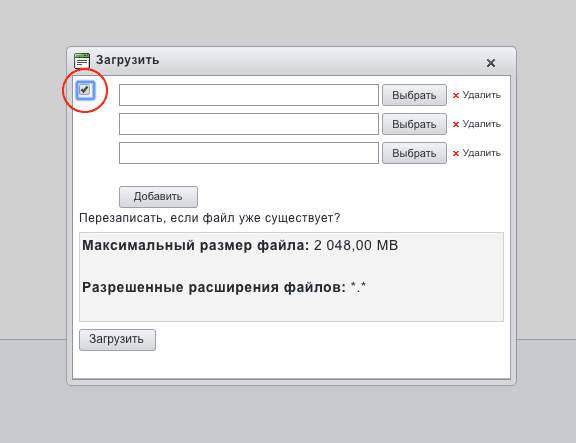This screenshot has width=576, height=443.
Task: Remove the second file row via Удалить
Action: point(477,124)
